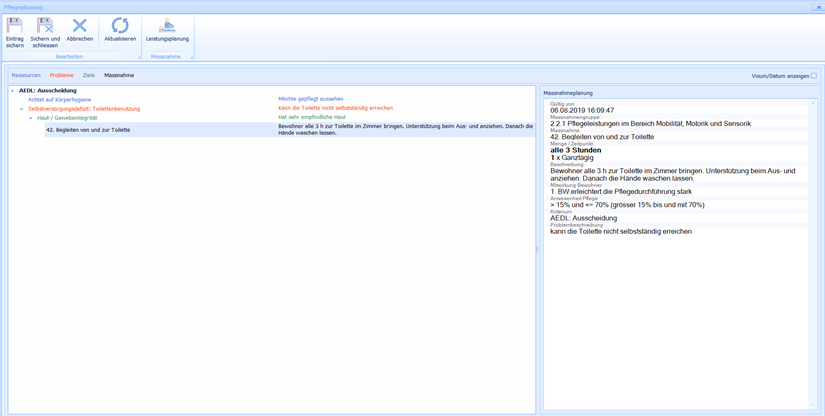This screenshot has width=825, height=416.
Task: Click Anwesenheit Pflege value > 15% und <= 70%
Action: click(627, 205)
